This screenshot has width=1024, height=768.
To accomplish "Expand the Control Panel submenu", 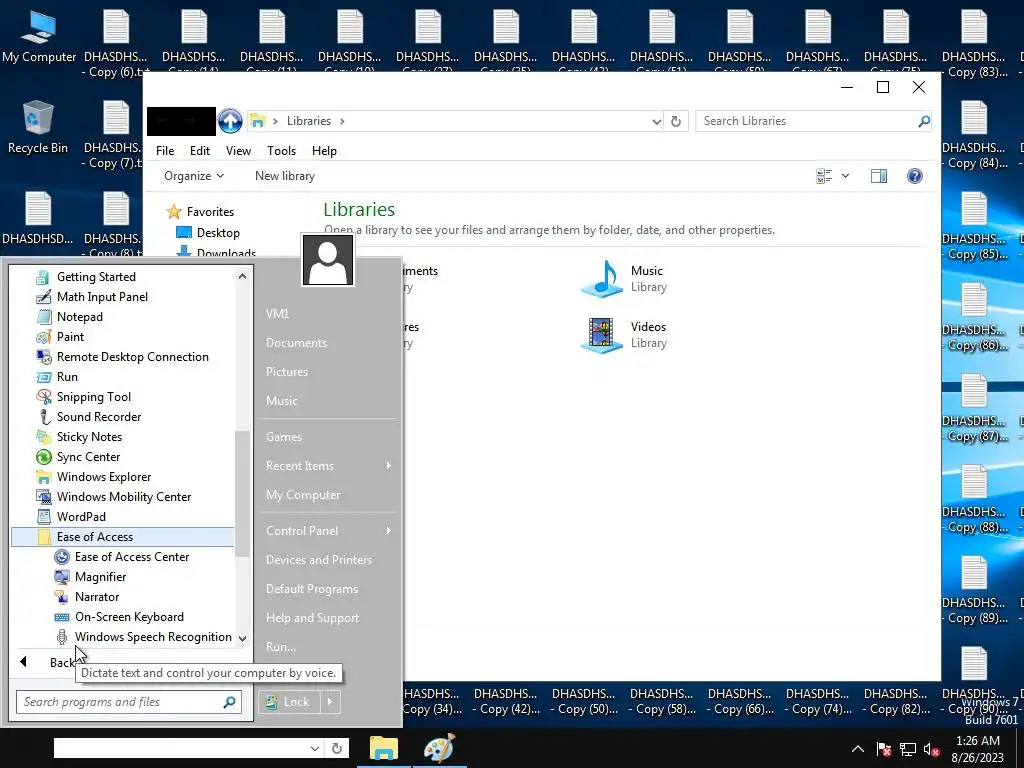I will coord(389,531).
